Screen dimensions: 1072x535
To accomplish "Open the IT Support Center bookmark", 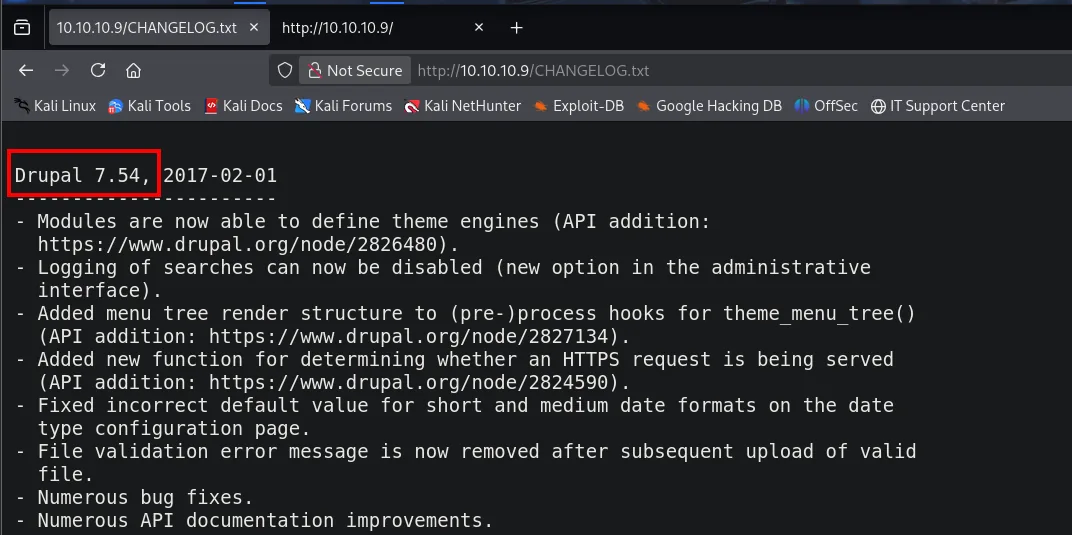I will point(937,106).
